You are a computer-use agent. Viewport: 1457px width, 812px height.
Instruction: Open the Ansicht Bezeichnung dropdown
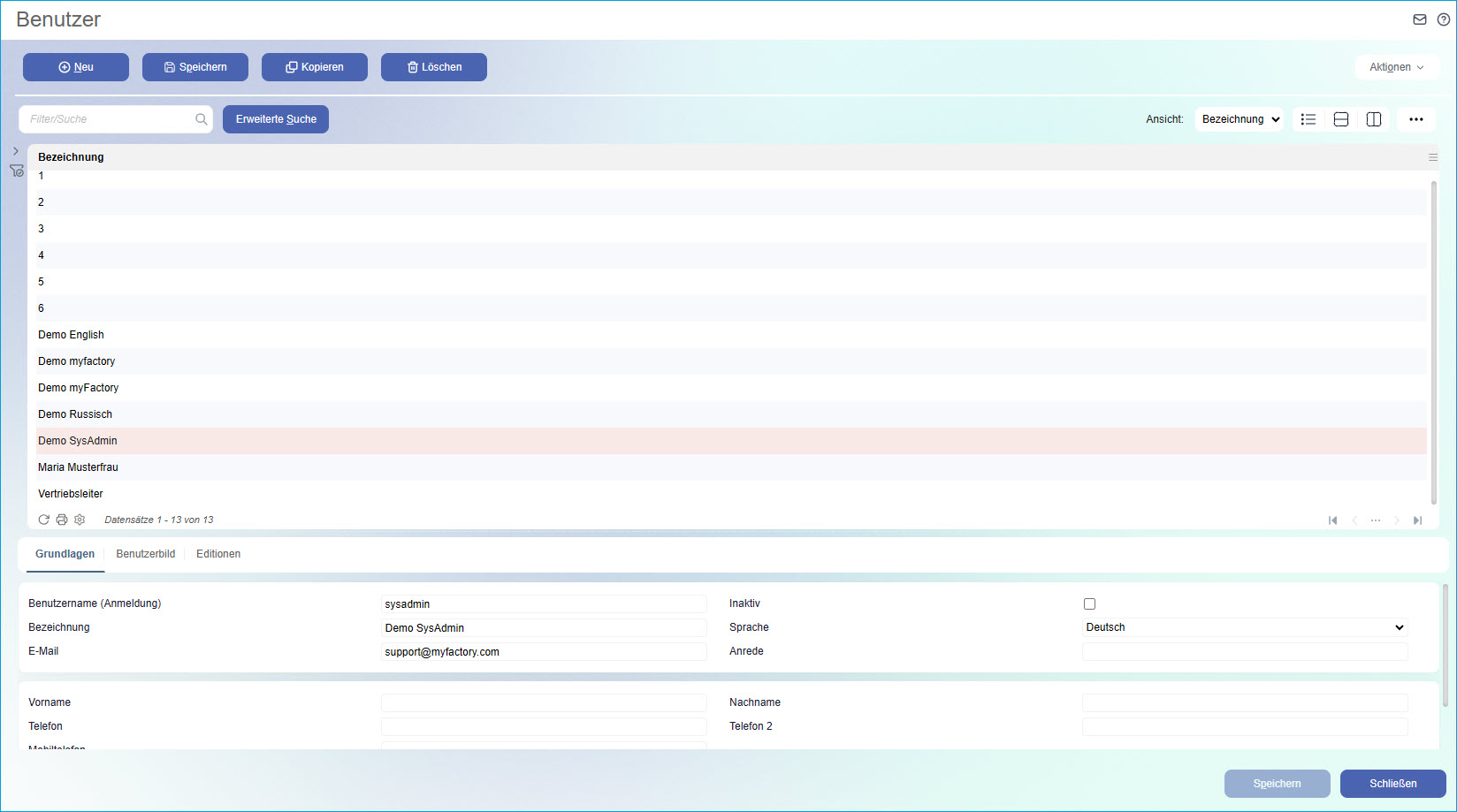tap(1240, 119)
